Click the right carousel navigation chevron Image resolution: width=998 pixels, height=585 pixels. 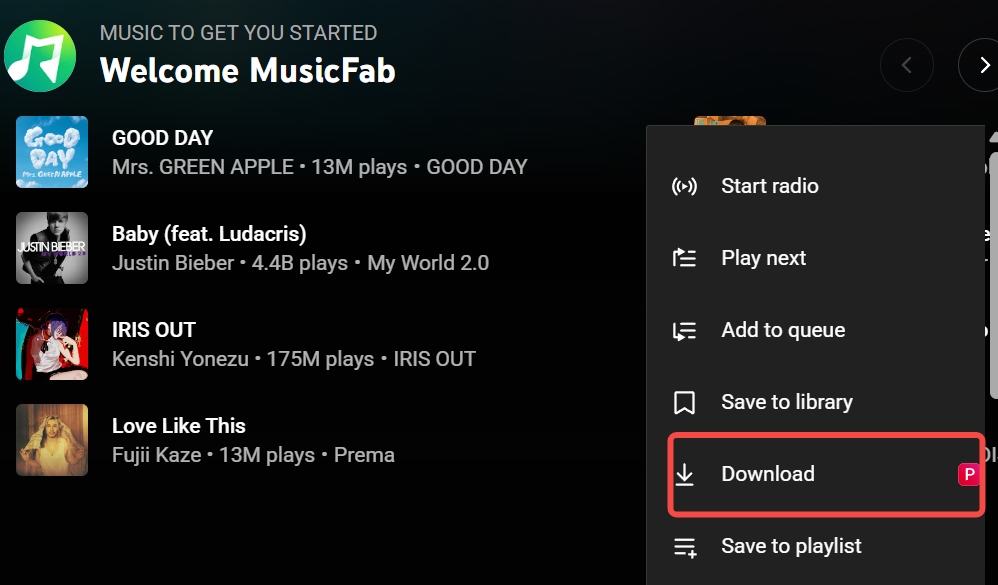tap(983, 64)
